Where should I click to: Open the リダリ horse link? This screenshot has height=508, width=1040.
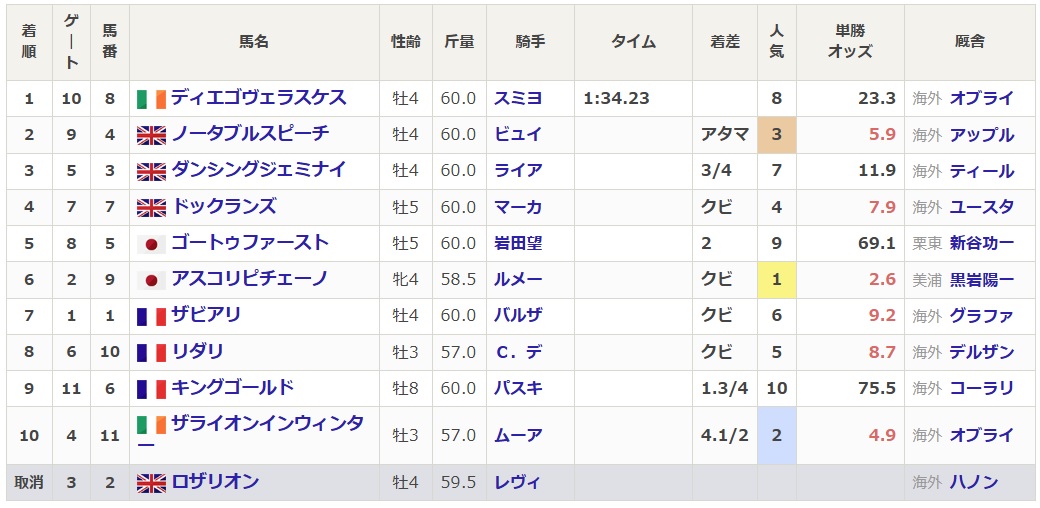pyautogui.click(x=197, y=351)
